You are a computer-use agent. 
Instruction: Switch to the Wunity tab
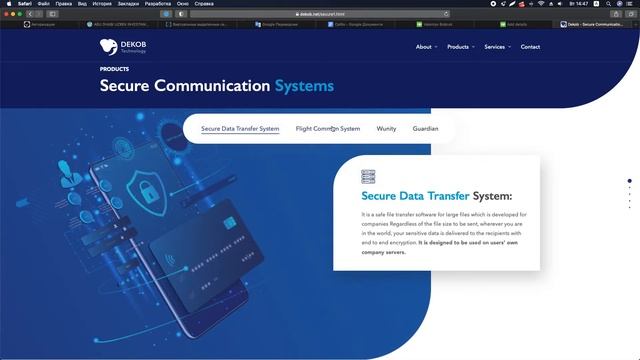pos(386,129)
